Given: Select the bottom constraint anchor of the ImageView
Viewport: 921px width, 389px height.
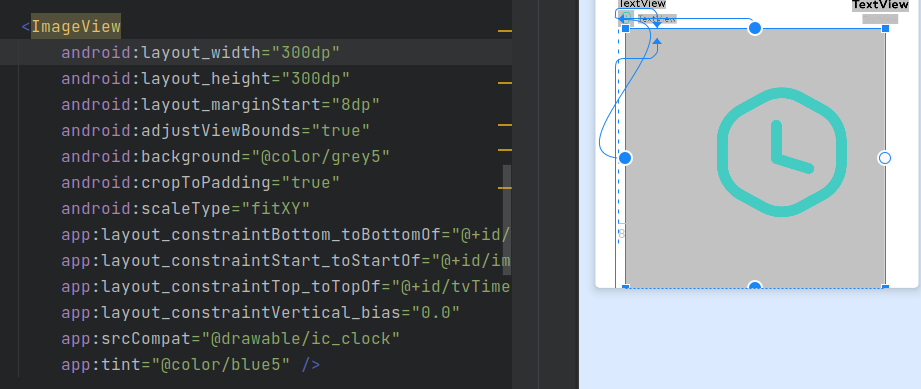Looking at the screenshot, I should click(x=755, y=285).
